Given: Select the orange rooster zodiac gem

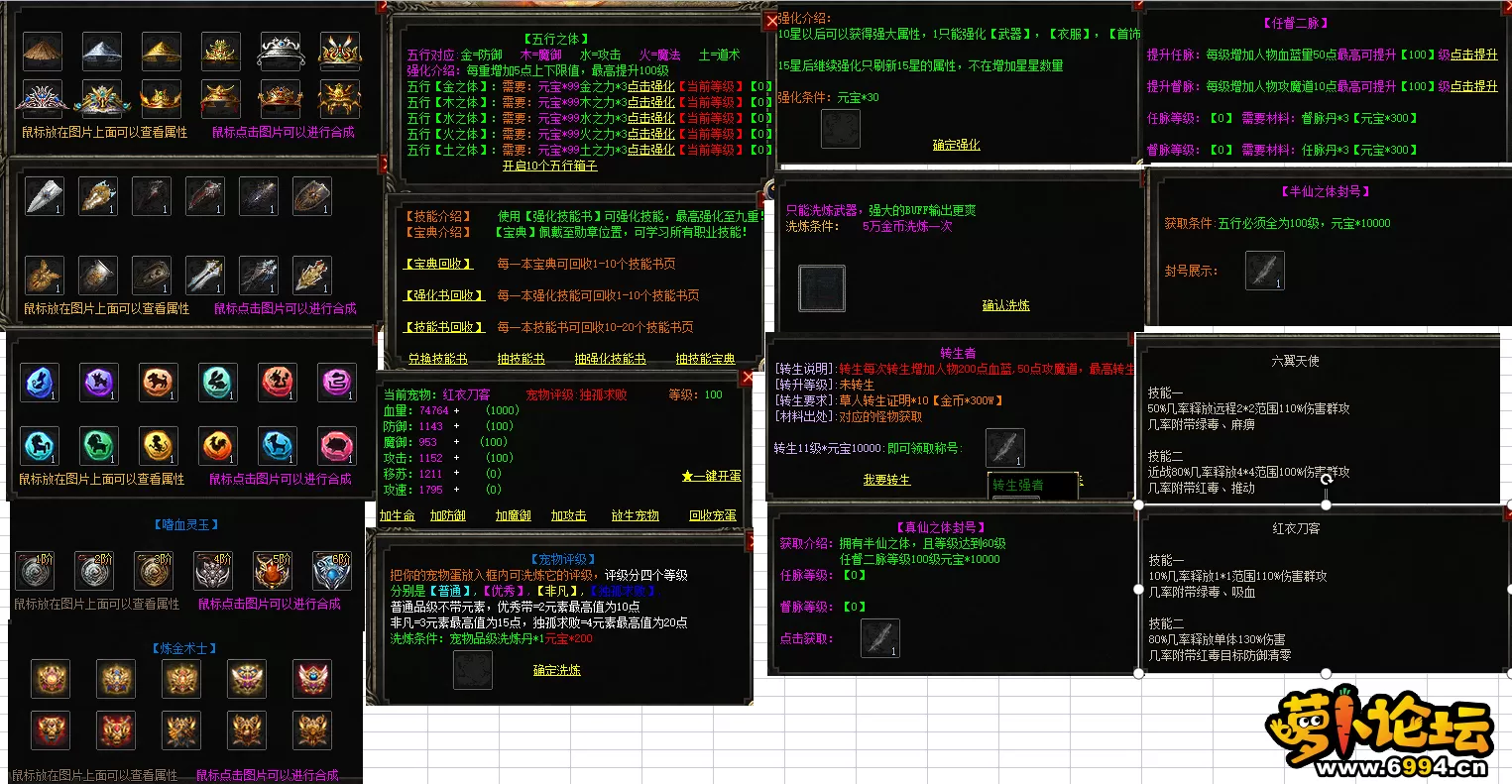Looking at the screenshot, I should tap(218, 446).
